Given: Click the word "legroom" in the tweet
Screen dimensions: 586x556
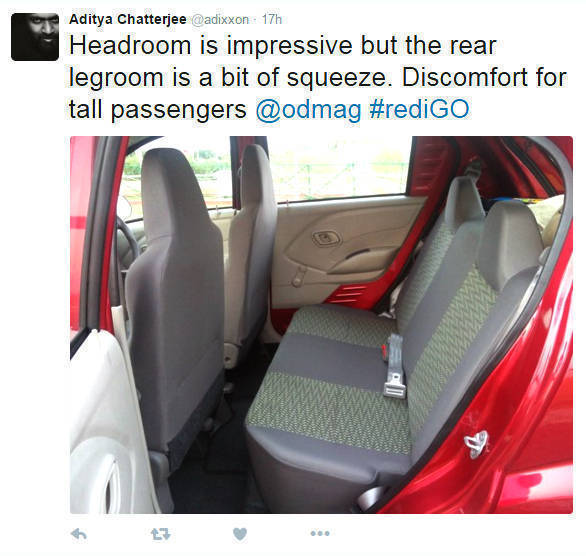Looking at the screenshot, I should (116, 78).
